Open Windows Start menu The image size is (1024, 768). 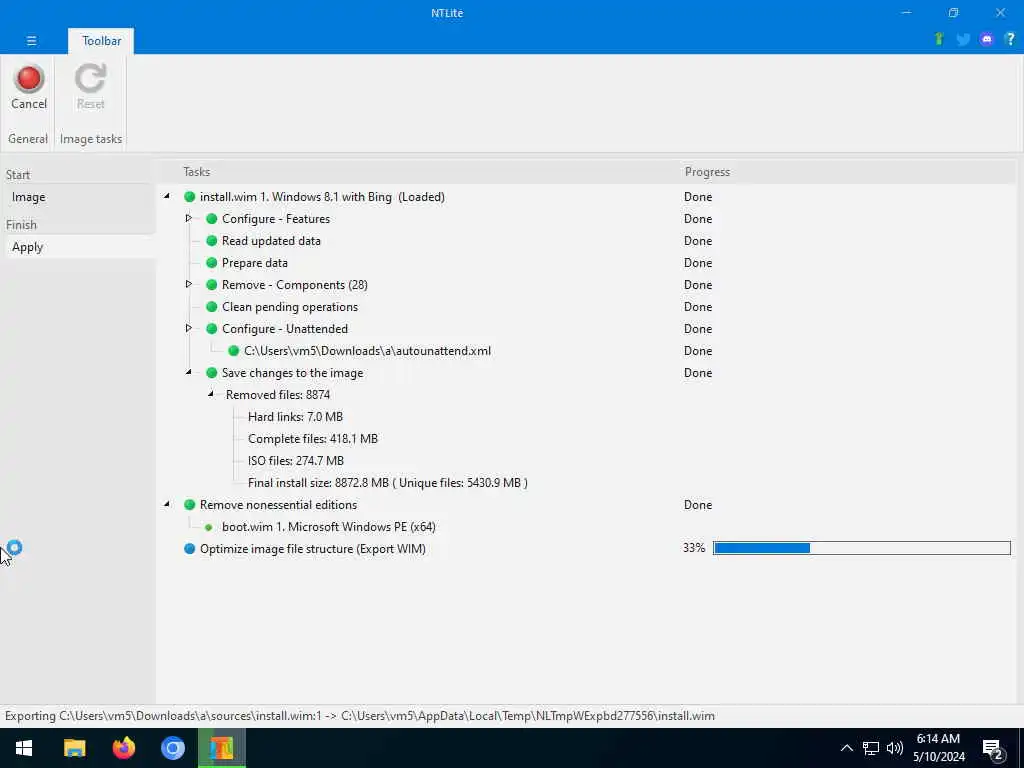[24, 748]
